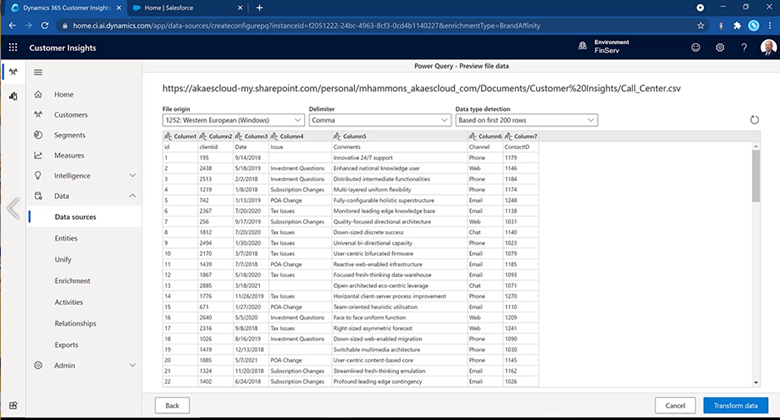Click the Transform data button
Screen dimensions: 780x420
(x=736, y=406)
